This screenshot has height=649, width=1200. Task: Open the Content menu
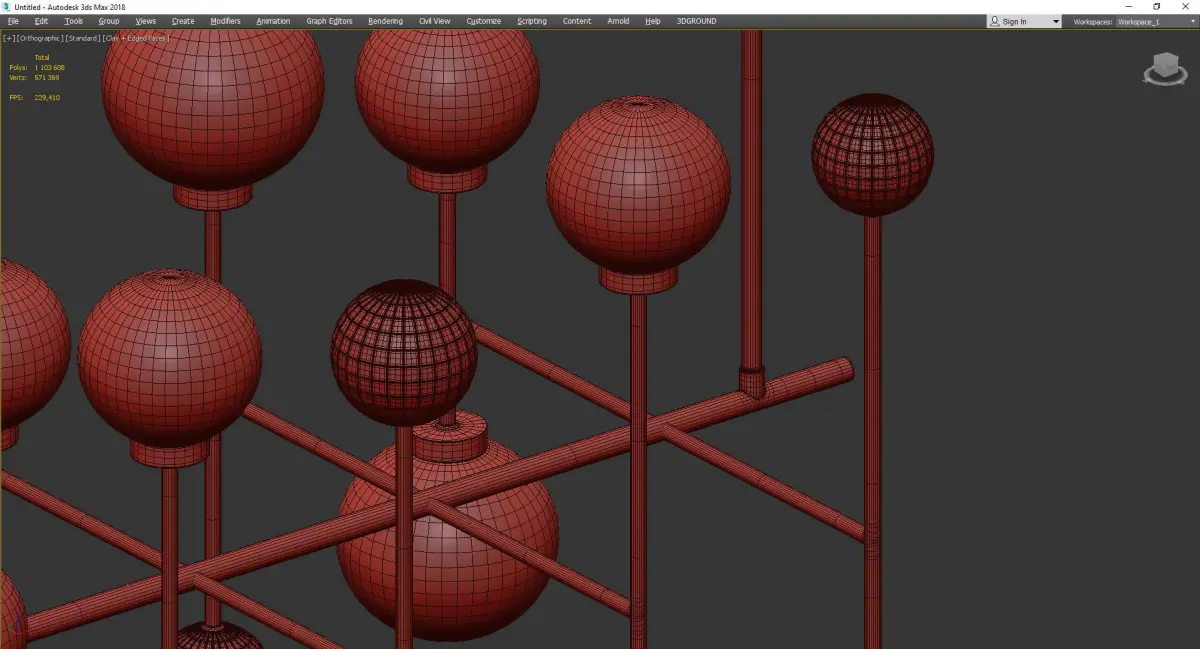tap(577, 21)
